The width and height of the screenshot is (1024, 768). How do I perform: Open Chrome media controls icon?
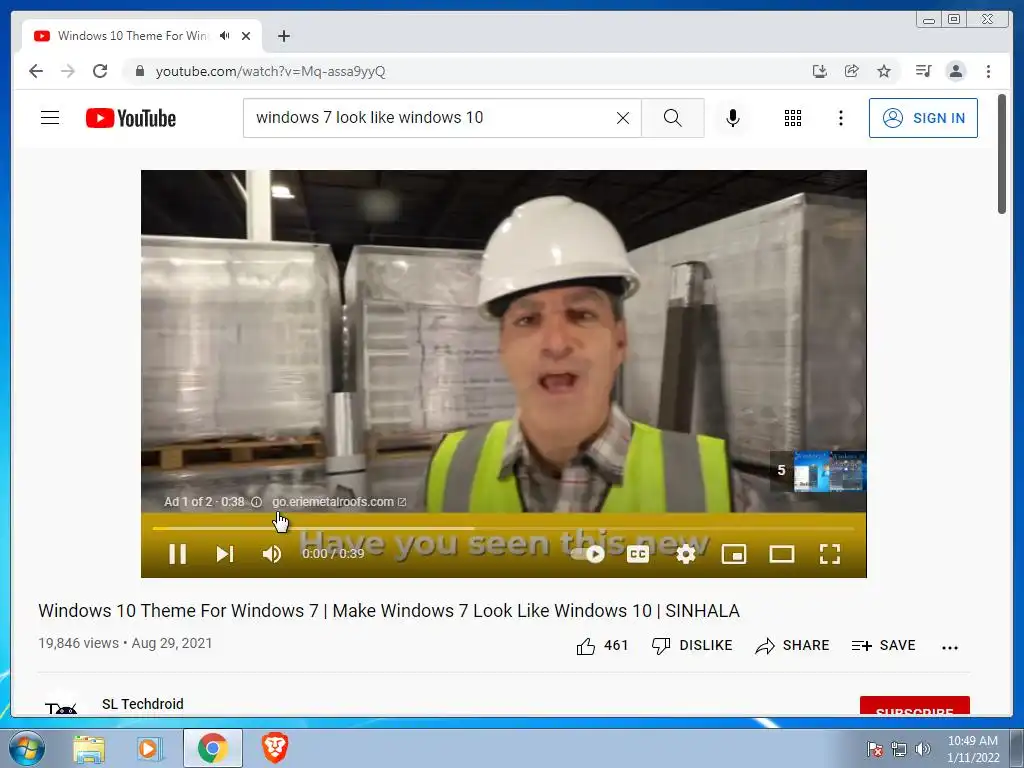(923, 71)
